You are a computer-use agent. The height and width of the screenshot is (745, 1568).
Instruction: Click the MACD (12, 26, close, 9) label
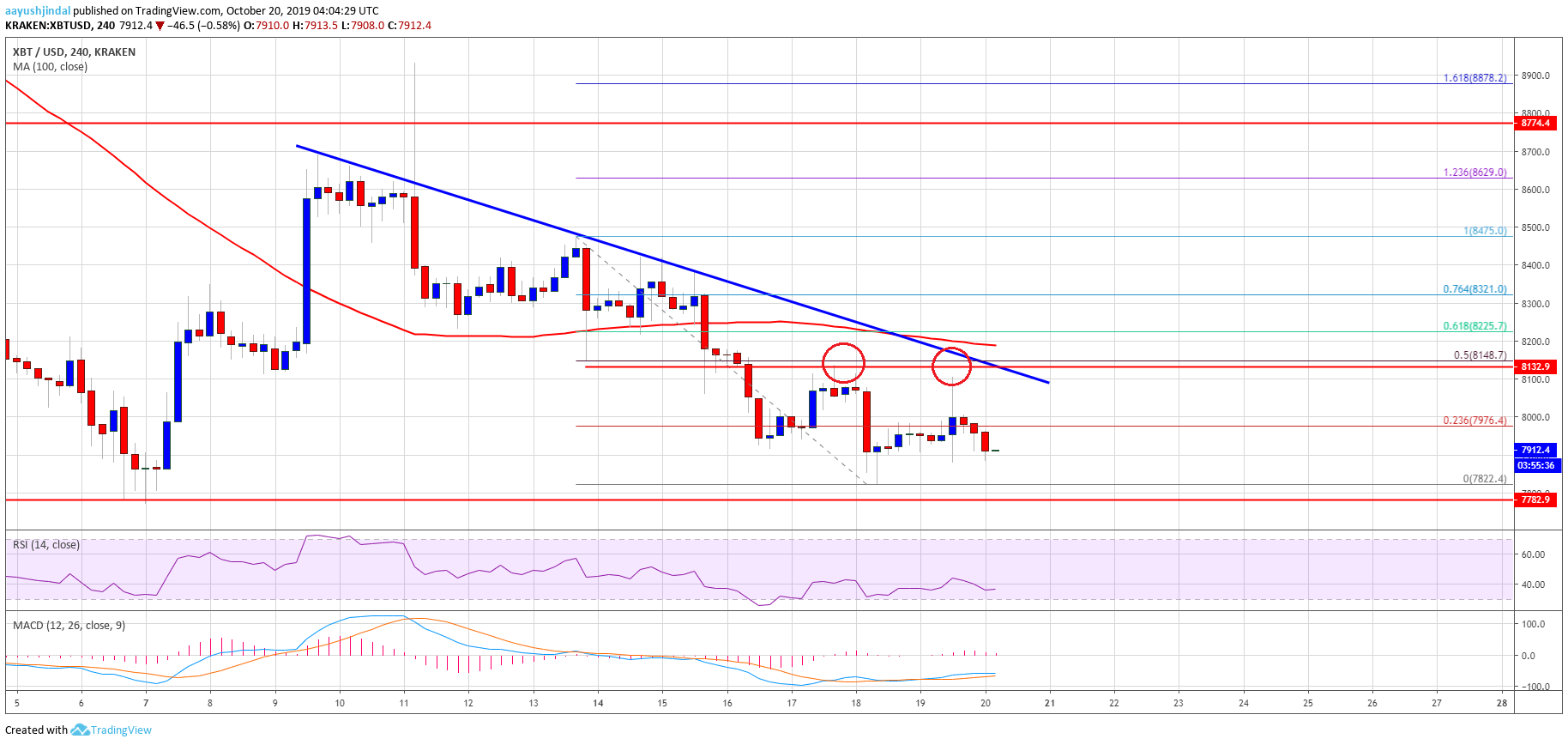[x=69, y=626]
